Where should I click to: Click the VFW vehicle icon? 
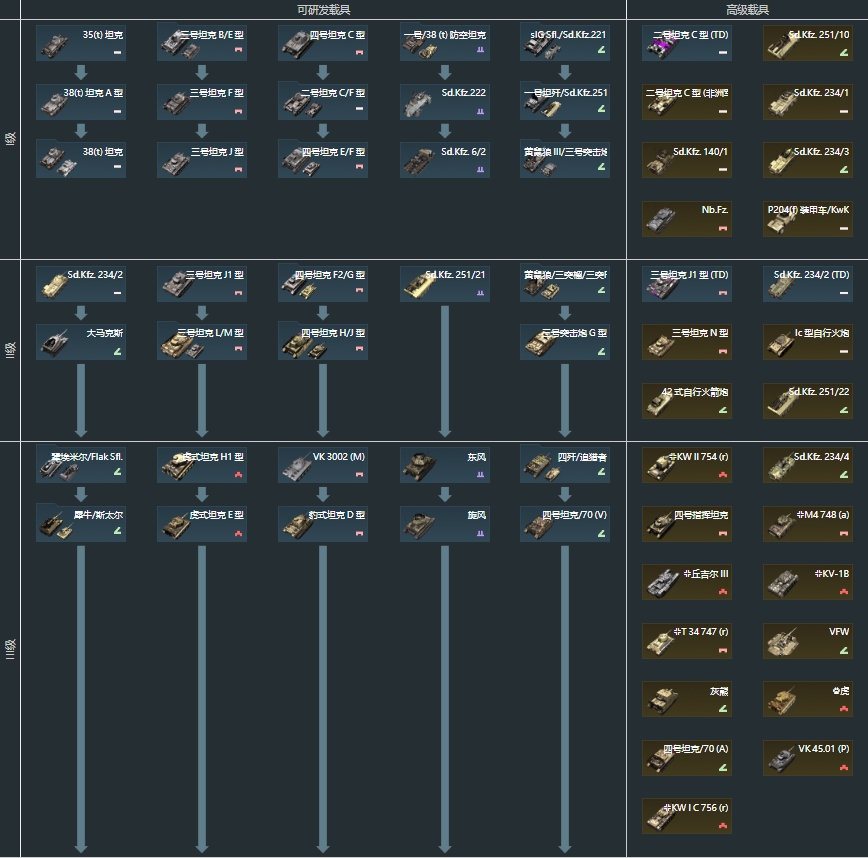[782, 643]
